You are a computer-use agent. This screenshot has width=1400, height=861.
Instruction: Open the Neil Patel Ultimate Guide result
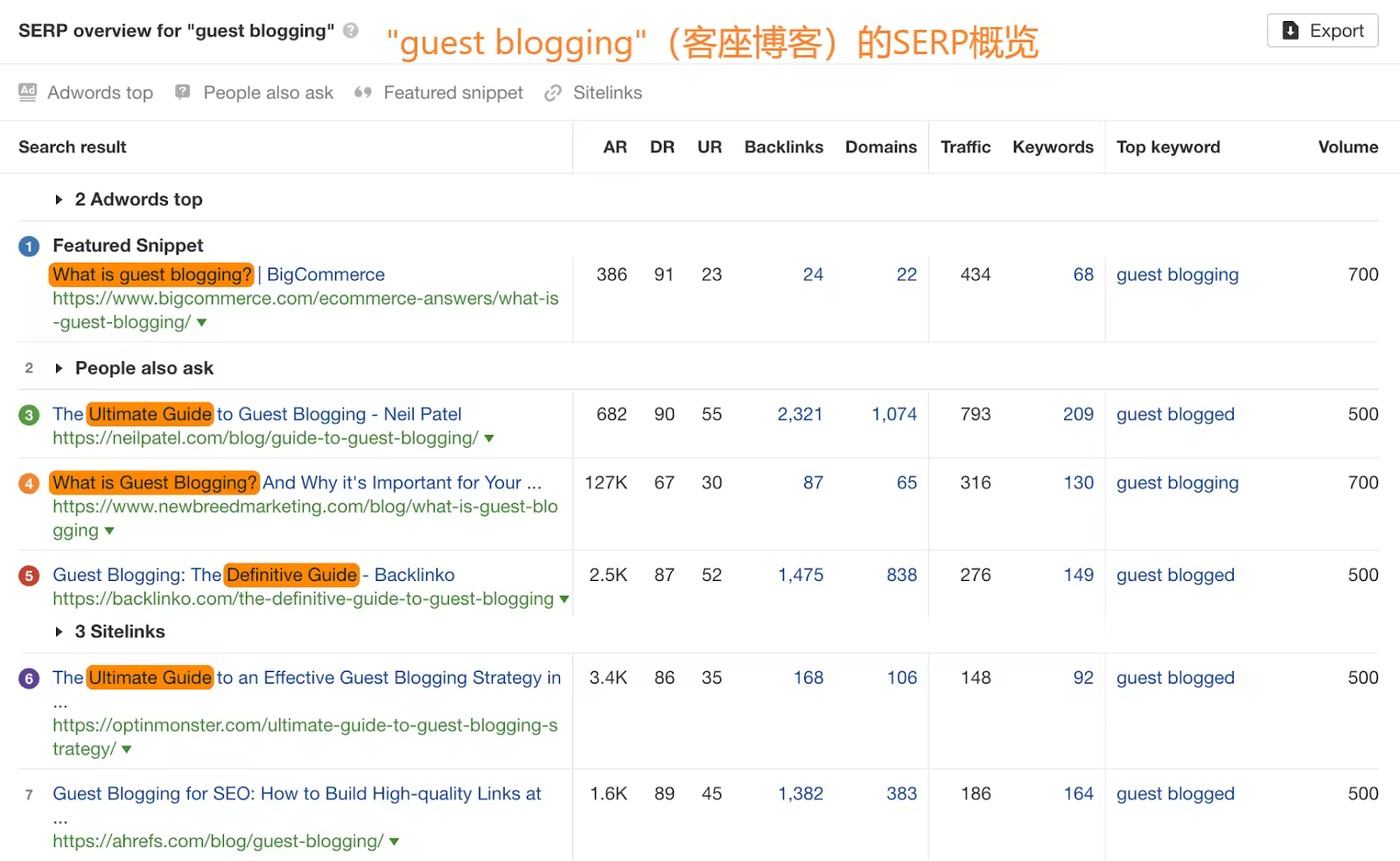click(x=257, y=414)
